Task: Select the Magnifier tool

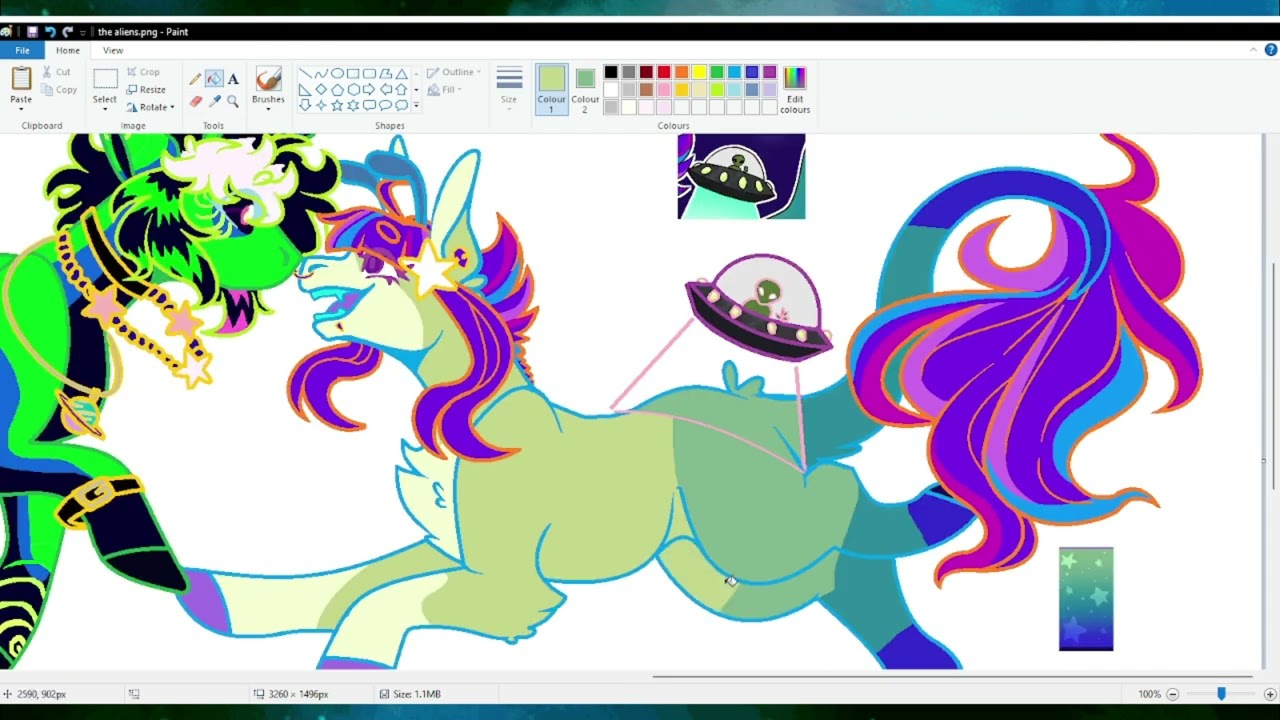Action: coord(233,101)
